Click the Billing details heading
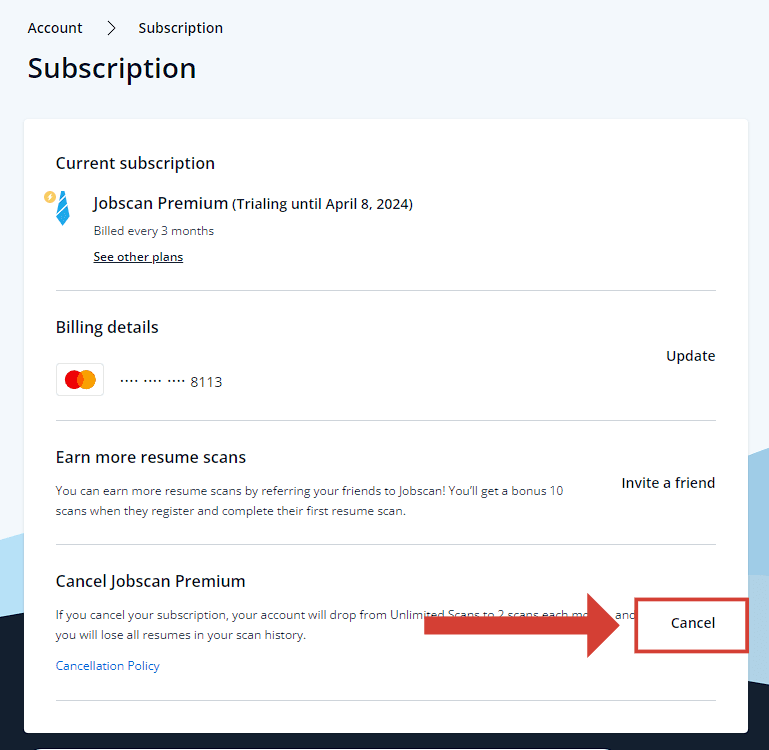 (x=107, y=327)
